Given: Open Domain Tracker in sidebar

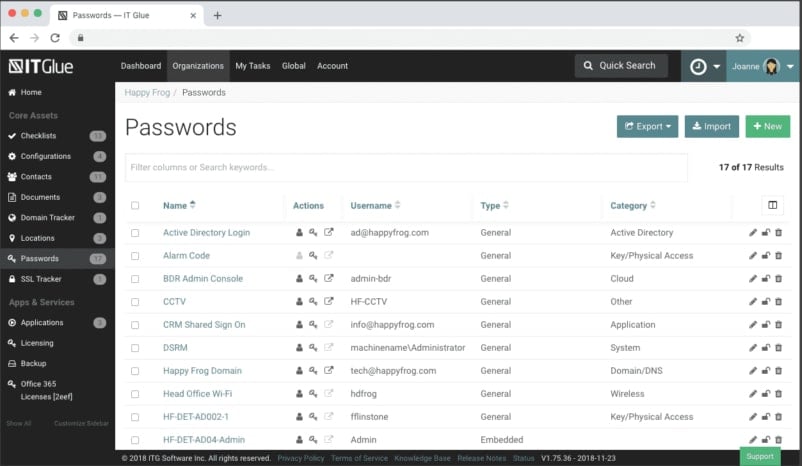Looking at the screenshot, I should 57,217.
